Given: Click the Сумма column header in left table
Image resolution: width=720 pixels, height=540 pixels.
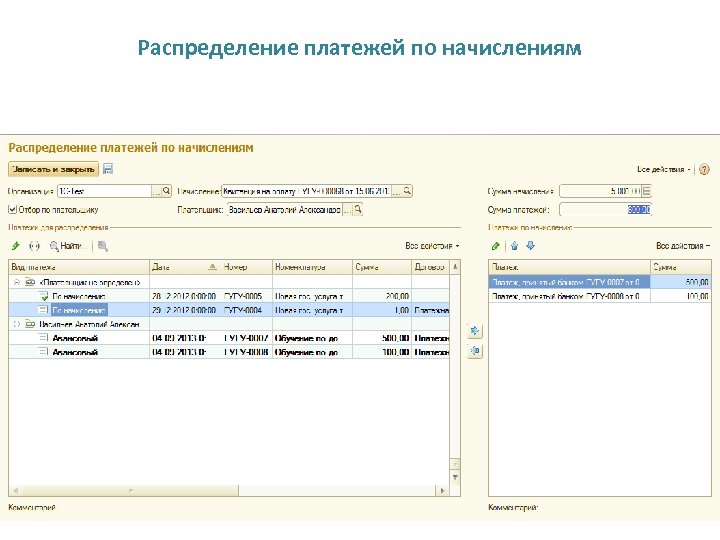Looking at the screenshot, I should pyautogui.click(x=382, y=267).
